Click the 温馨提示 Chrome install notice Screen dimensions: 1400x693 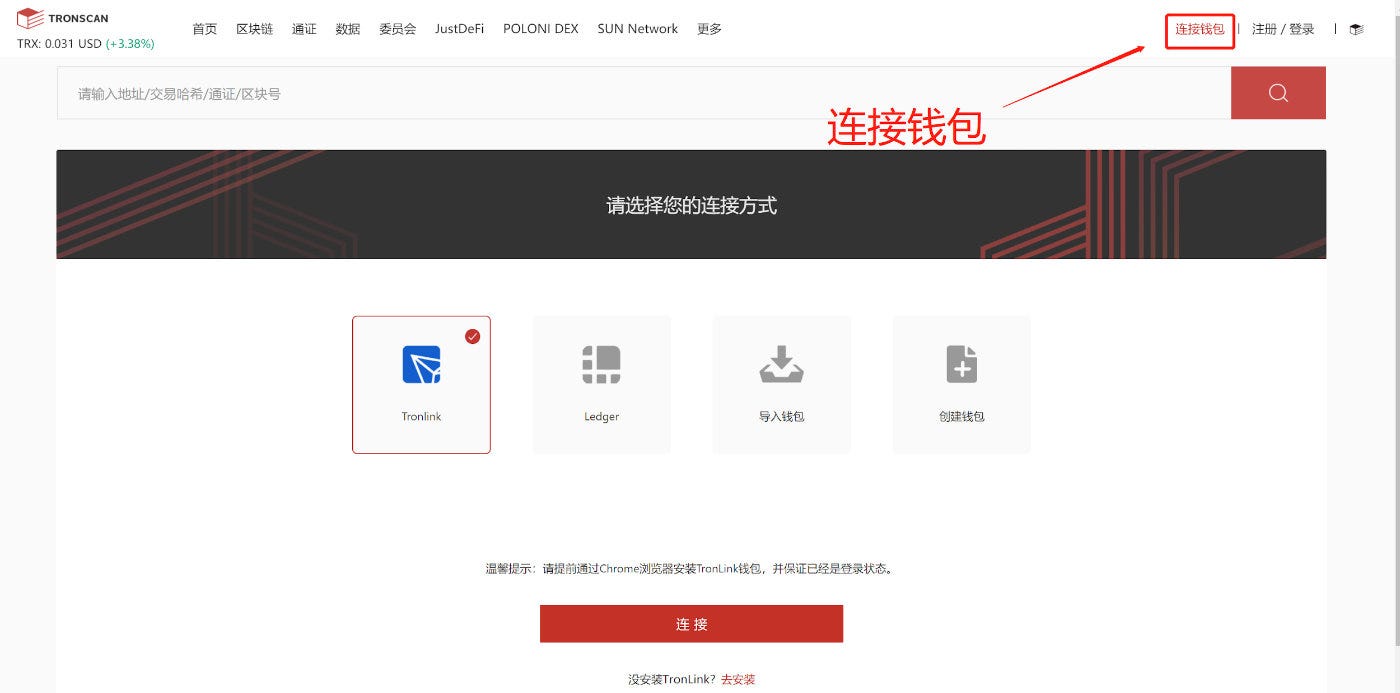(690, 569)
